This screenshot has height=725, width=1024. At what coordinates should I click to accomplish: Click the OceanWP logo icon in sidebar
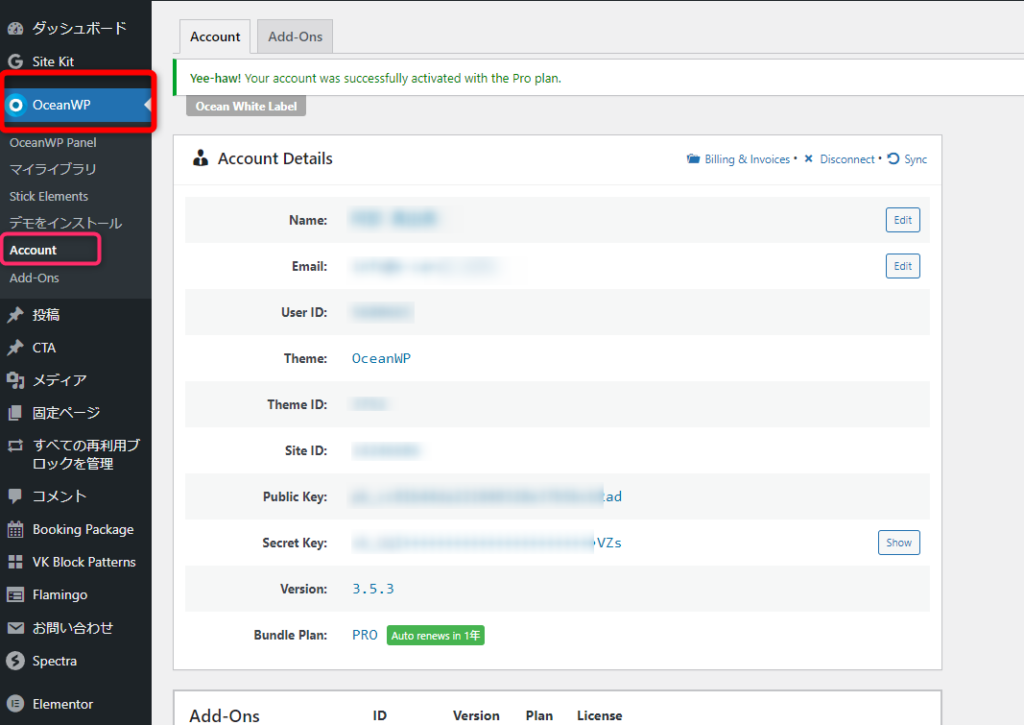[16, 105]
